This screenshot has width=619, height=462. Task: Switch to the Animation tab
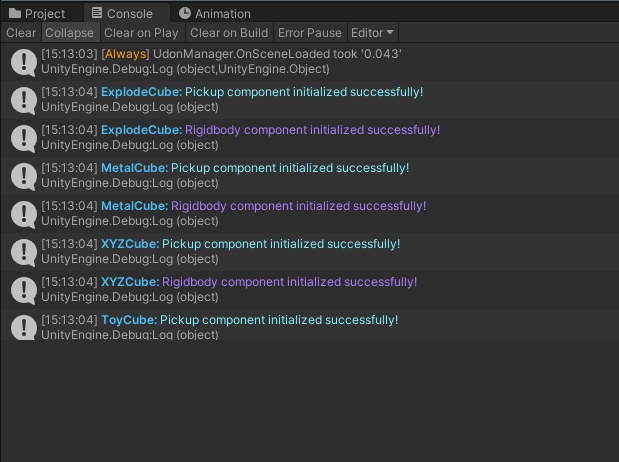(x=216, y=13)
